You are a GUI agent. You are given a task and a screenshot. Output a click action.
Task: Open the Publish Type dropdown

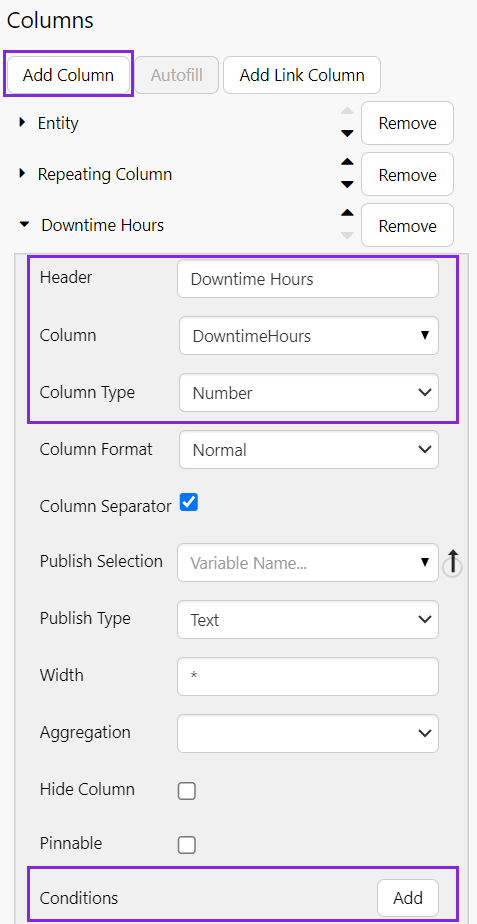click(x=308, y=619)
